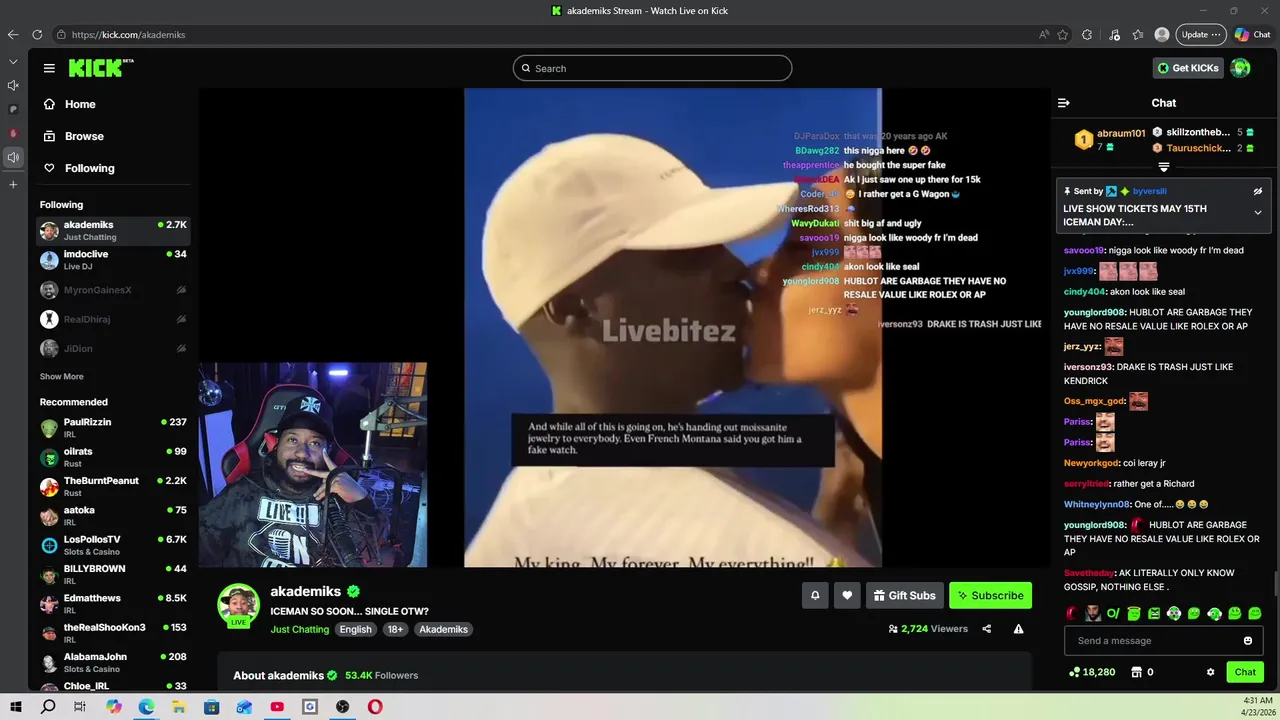Collapse the chat panel with the arrow icon

[1064, 103]
